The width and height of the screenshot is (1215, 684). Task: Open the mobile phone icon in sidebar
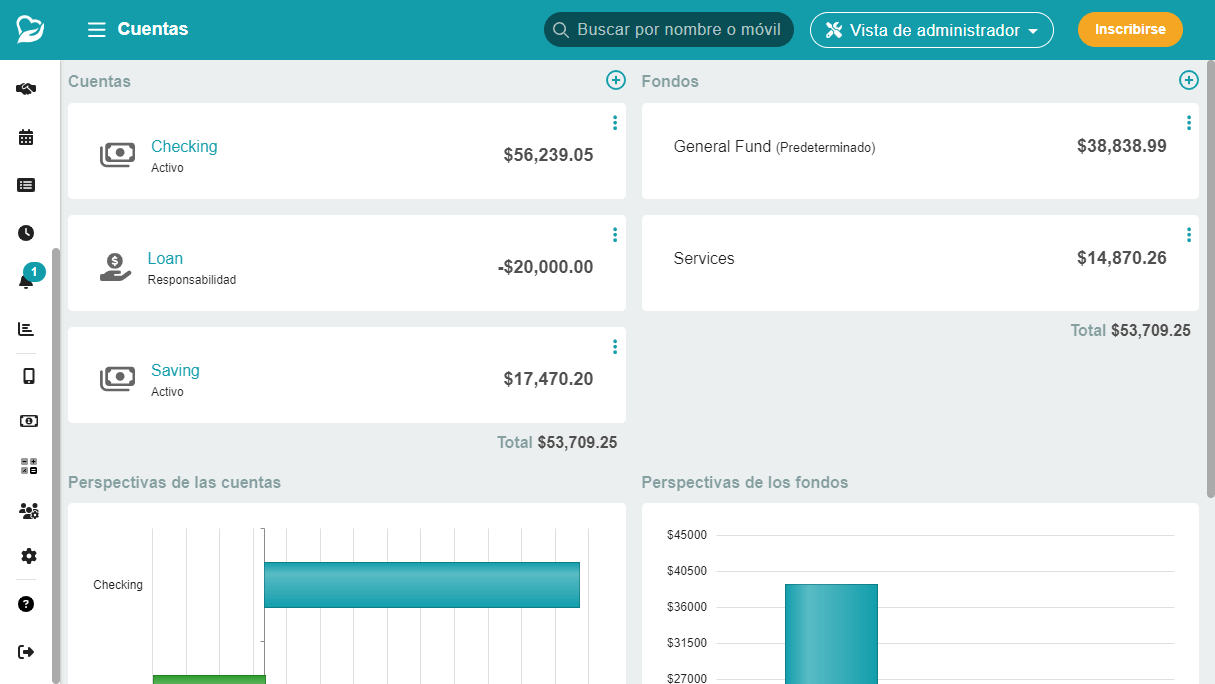28,376
